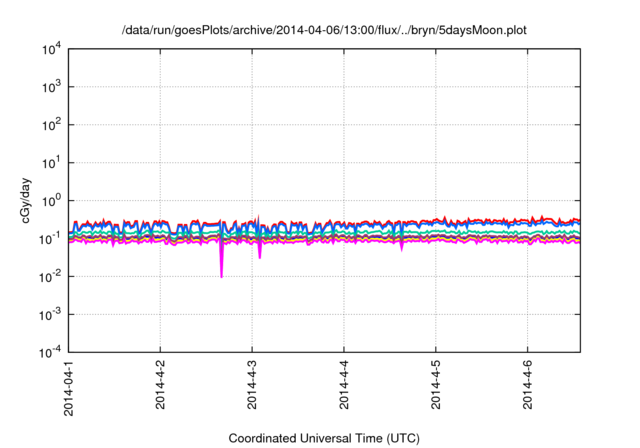
Task: Click the cGy/day y-axis label
Action: coord(26,200)
